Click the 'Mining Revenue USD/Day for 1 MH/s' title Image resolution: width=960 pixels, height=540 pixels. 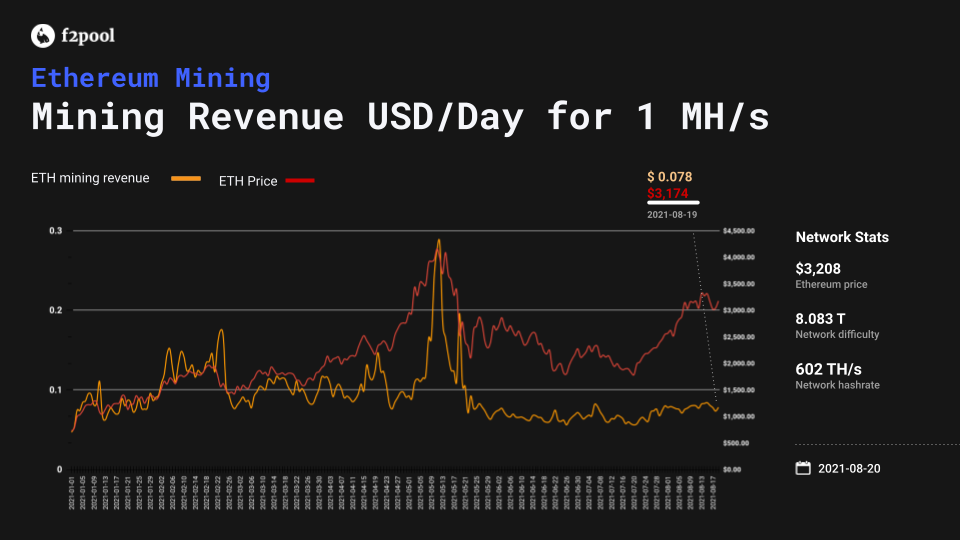400,117
